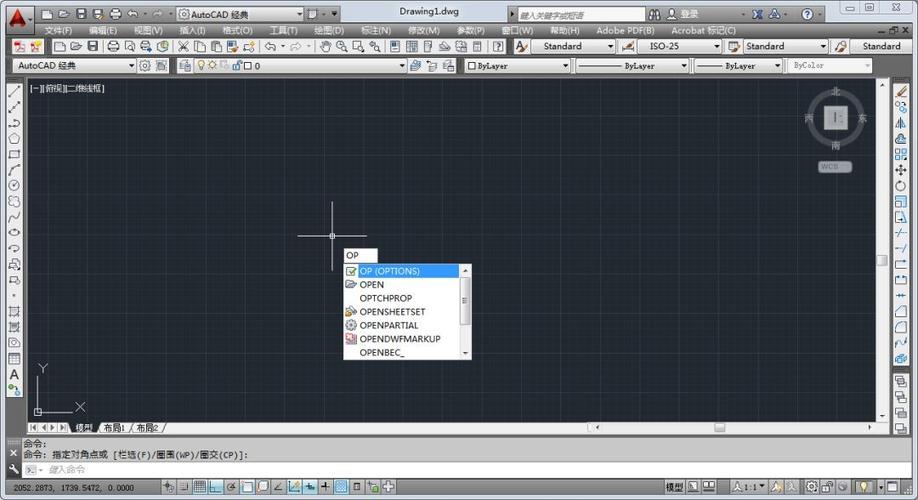Click the Plot printer icon in toolbar
Screen dimensions: 918x500
(113, 46)
